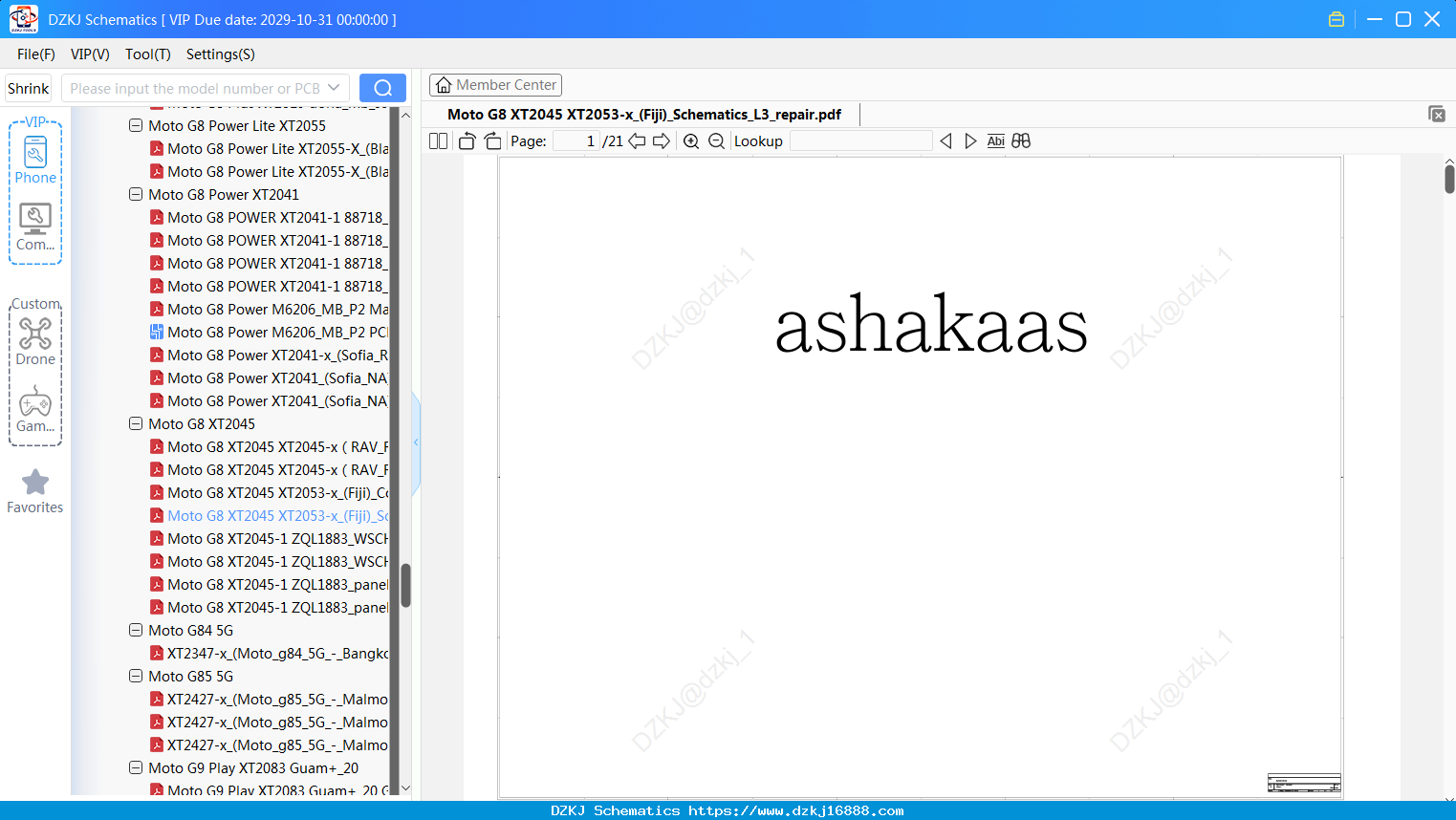Close the open PDF tab using its icon
This screenshot has width=1456, height=820.
(1437, 114)
